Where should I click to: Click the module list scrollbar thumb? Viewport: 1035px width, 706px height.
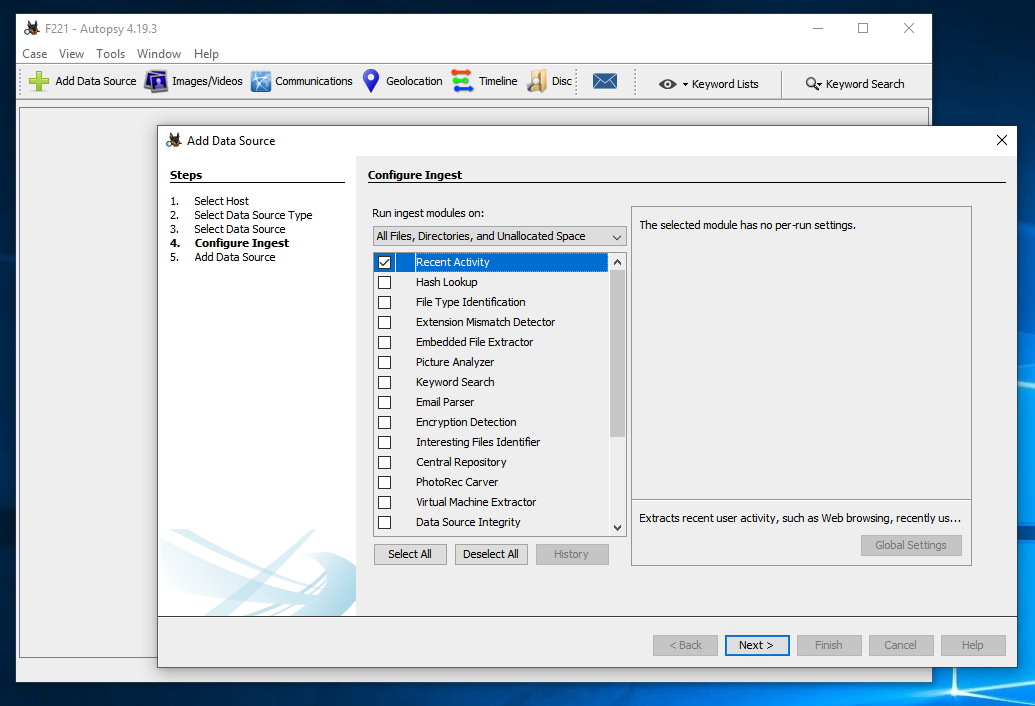[617, 354]
